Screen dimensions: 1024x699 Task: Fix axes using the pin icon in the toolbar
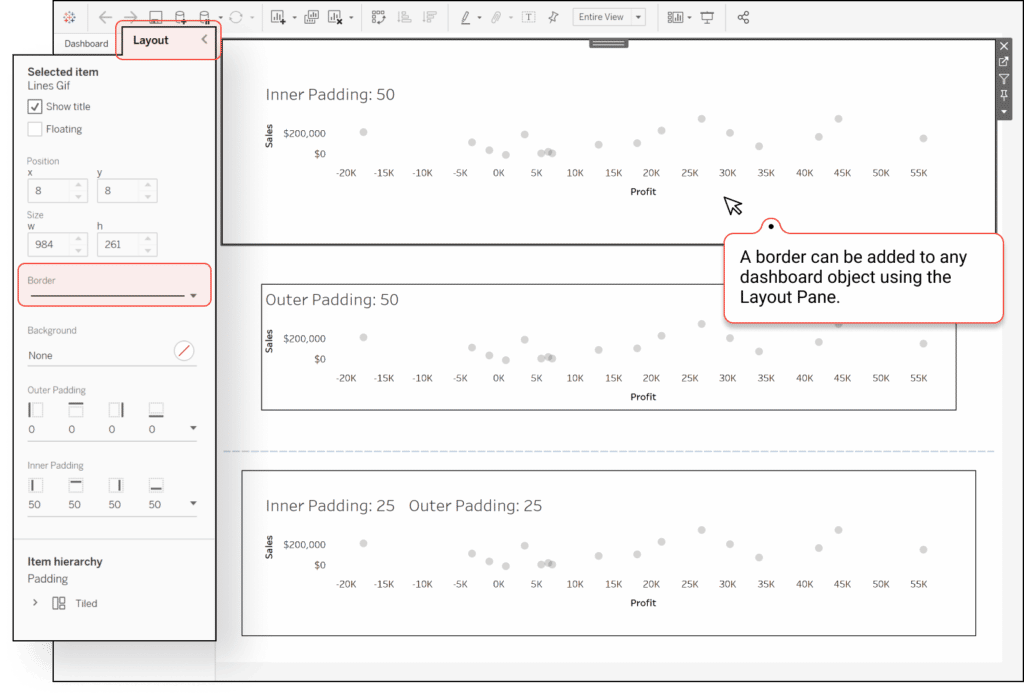pos(553,18)
